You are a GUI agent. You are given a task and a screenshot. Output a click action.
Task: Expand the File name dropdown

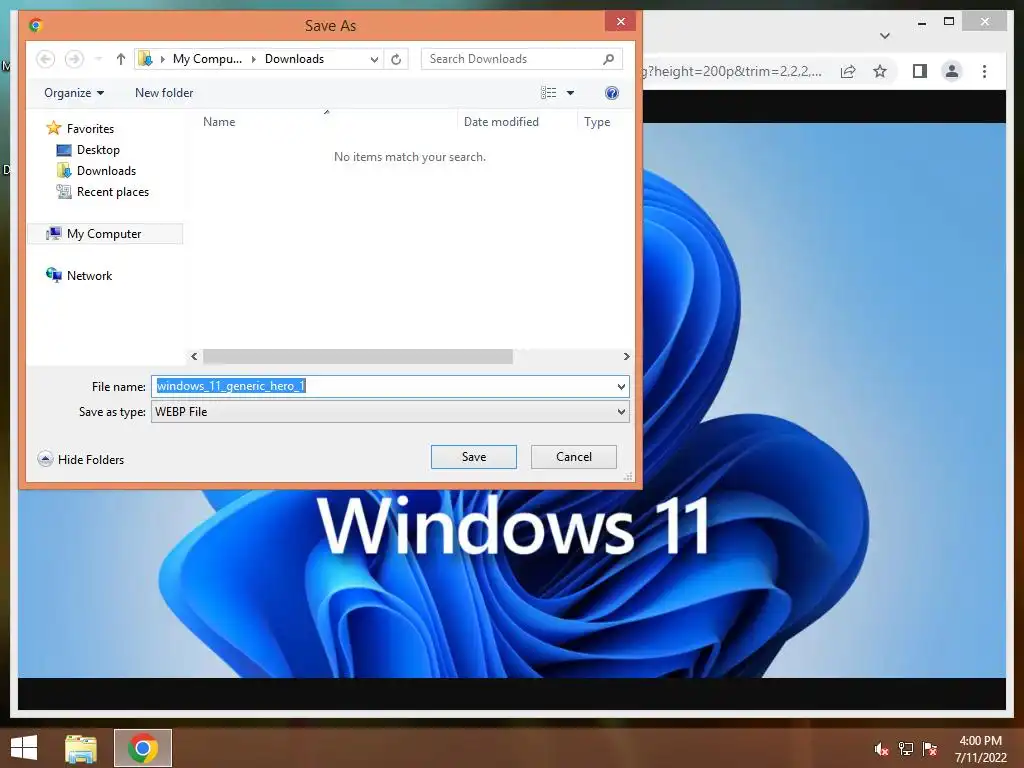coord(621,387)
